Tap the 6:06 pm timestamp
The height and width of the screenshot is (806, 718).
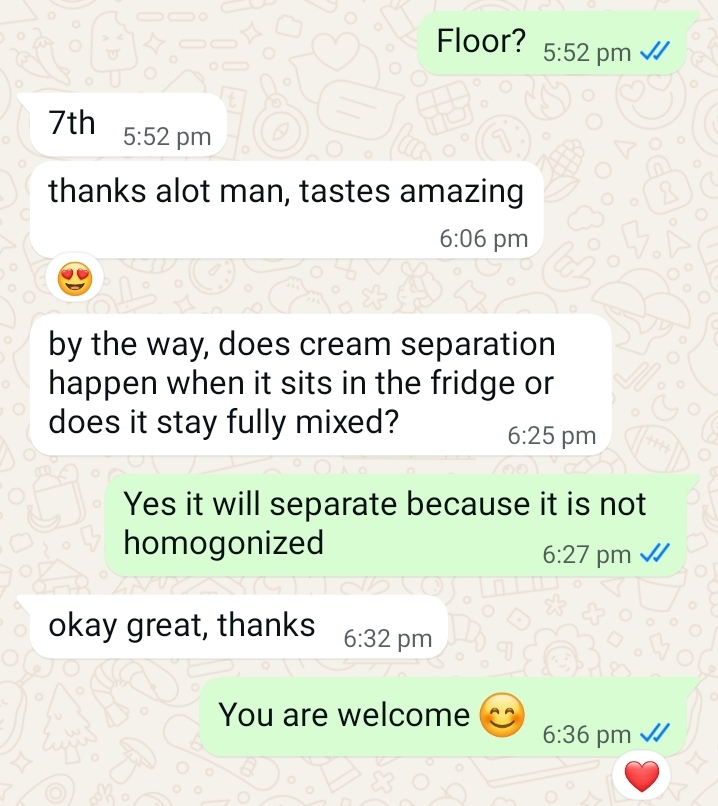click(484, 239)
